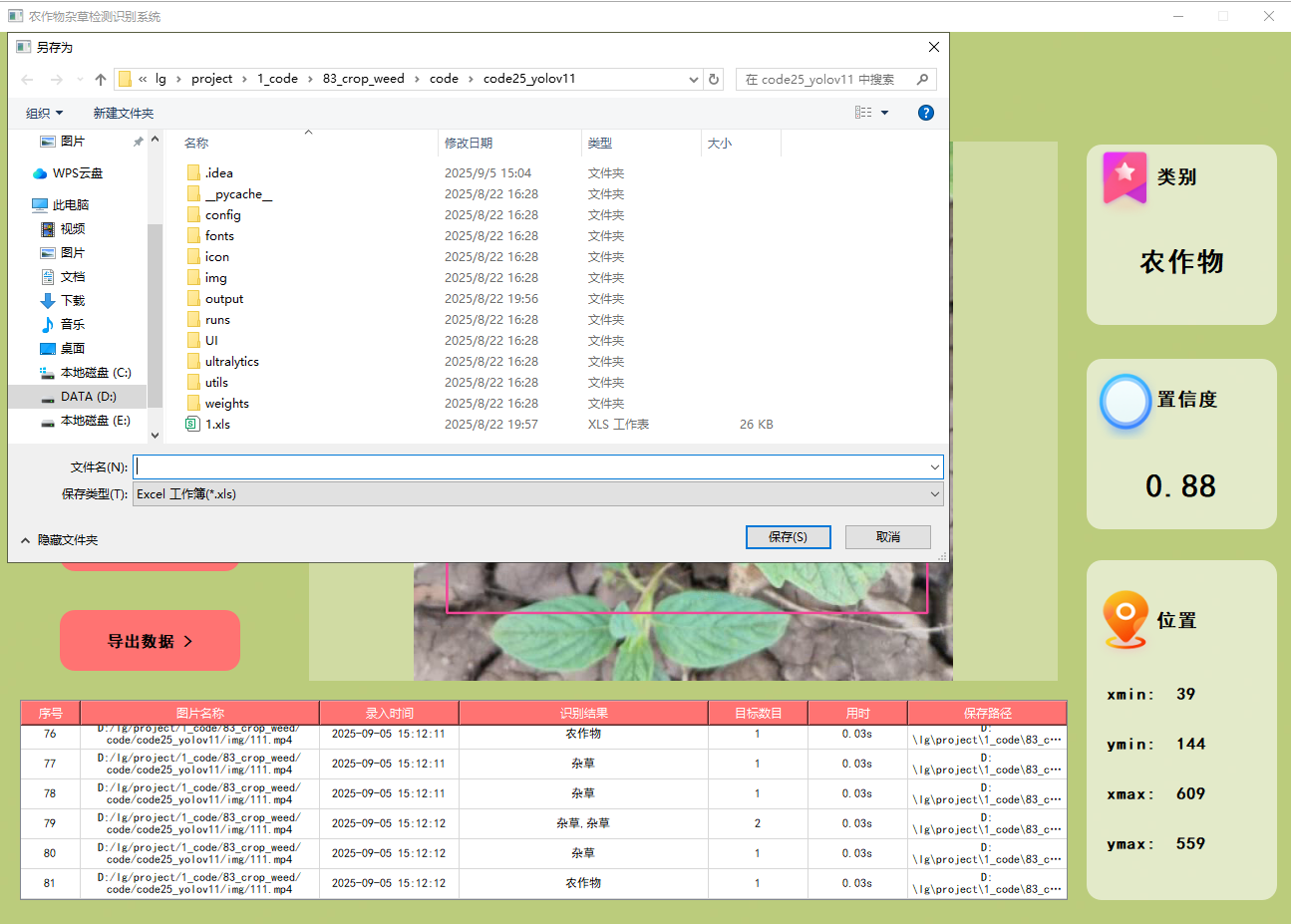This screenshot has width=1291, height=924.
Task: Click the project breadcrumb segment
Action: 211,79
